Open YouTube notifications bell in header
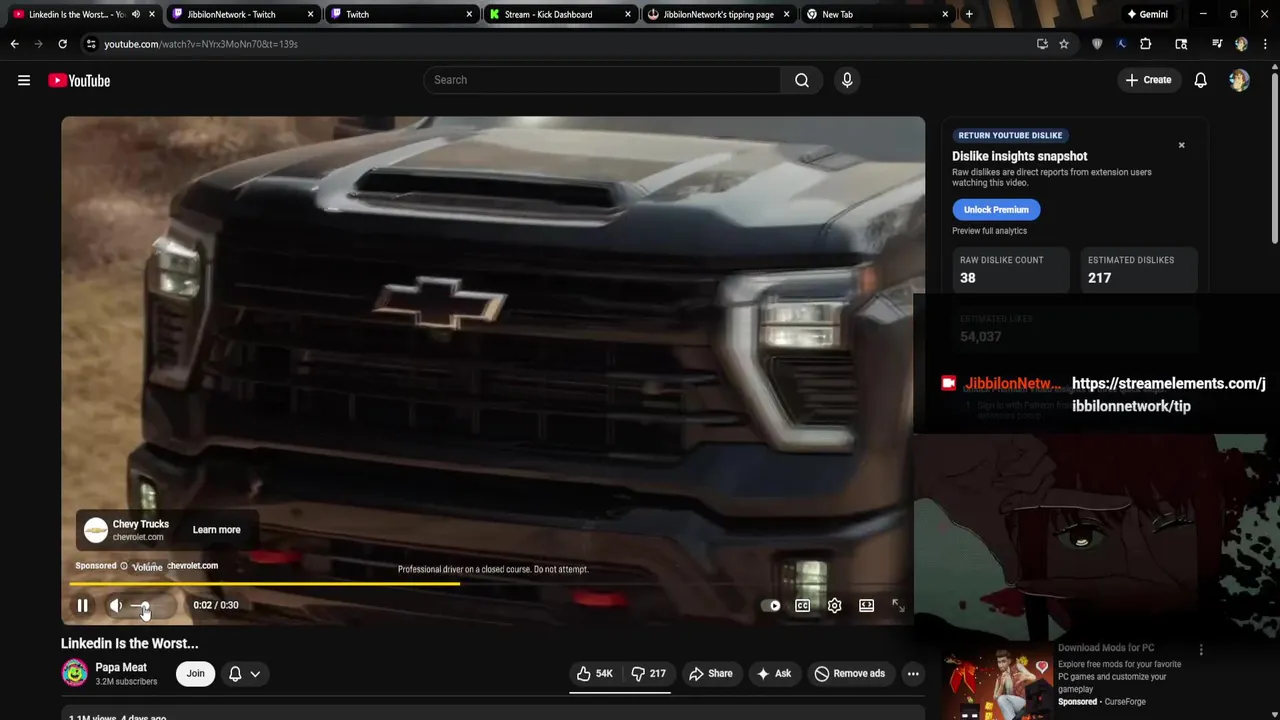 click(1200, 80)
